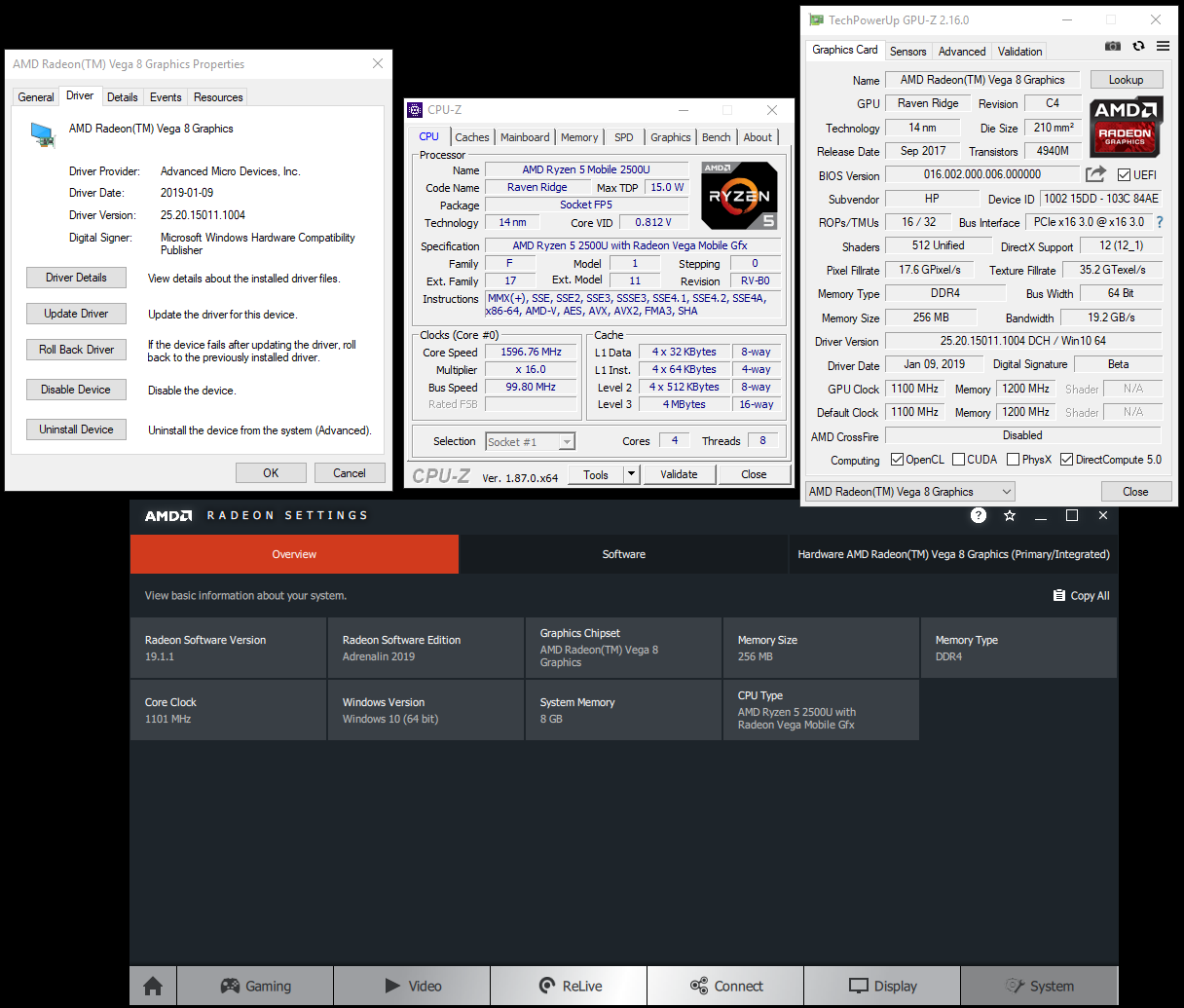Screen dimensions: 1184x1008
Task: Switch to the Graphics tab in CPU-Z
Action: [x=671, y=137]
